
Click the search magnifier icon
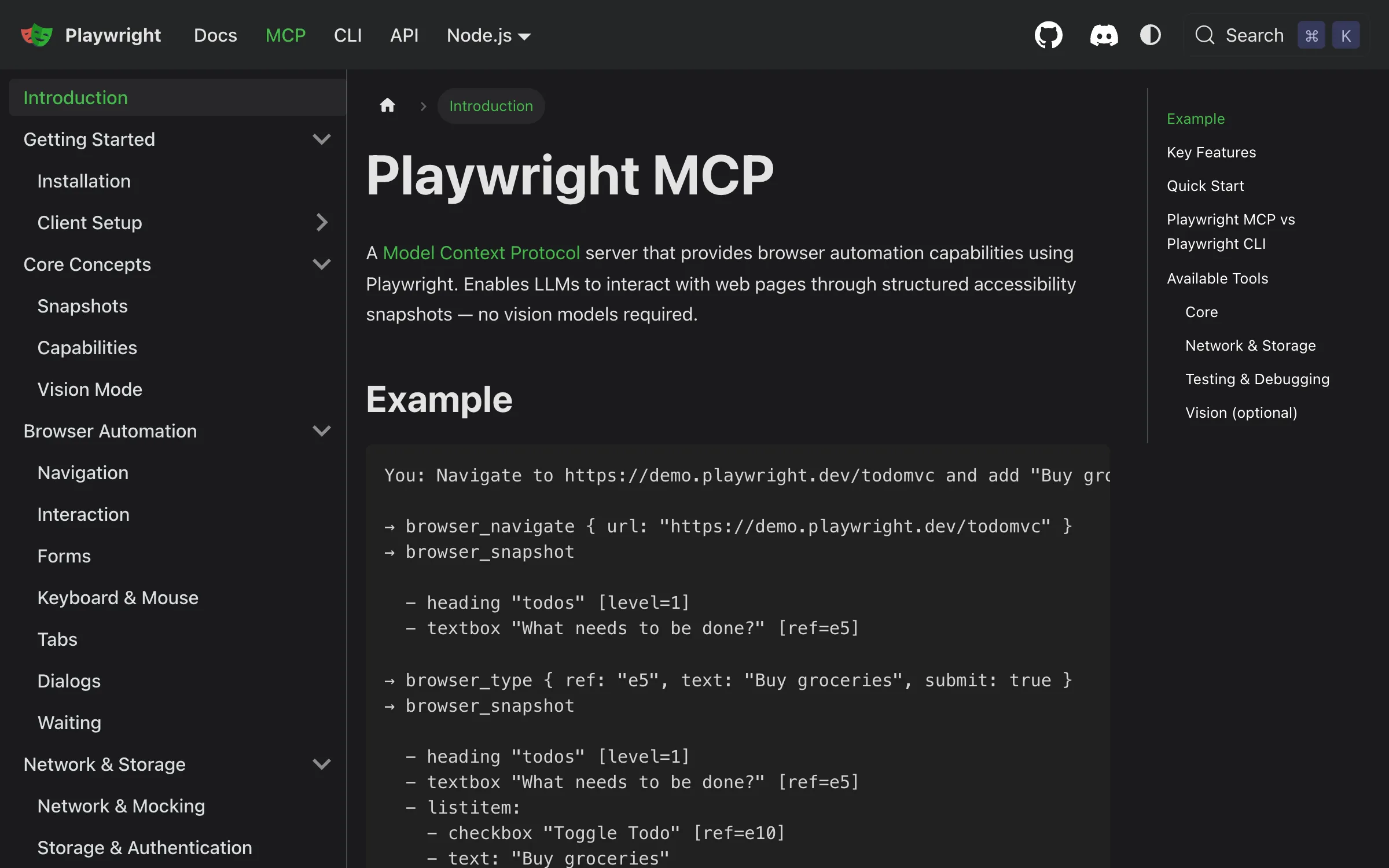(x=1205, y=35)
